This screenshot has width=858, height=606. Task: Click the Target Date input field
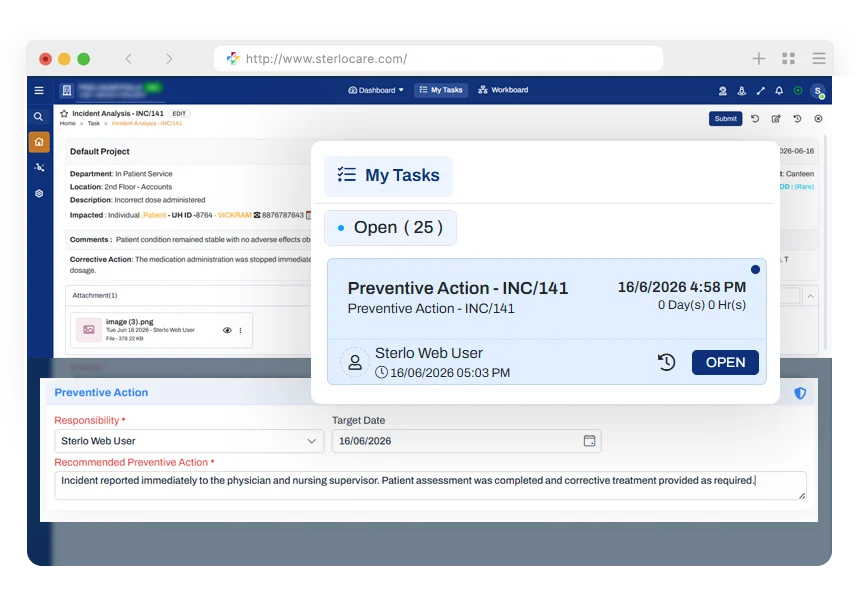coord(466,441)
